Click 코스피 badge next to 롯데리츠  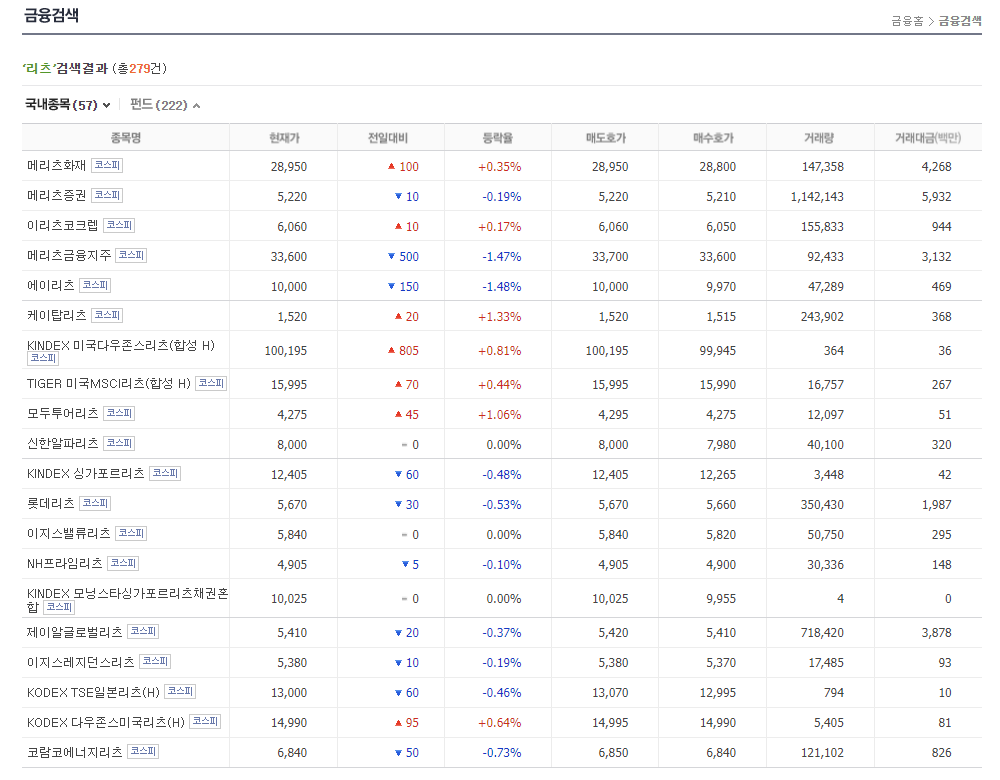coord(95,503)
